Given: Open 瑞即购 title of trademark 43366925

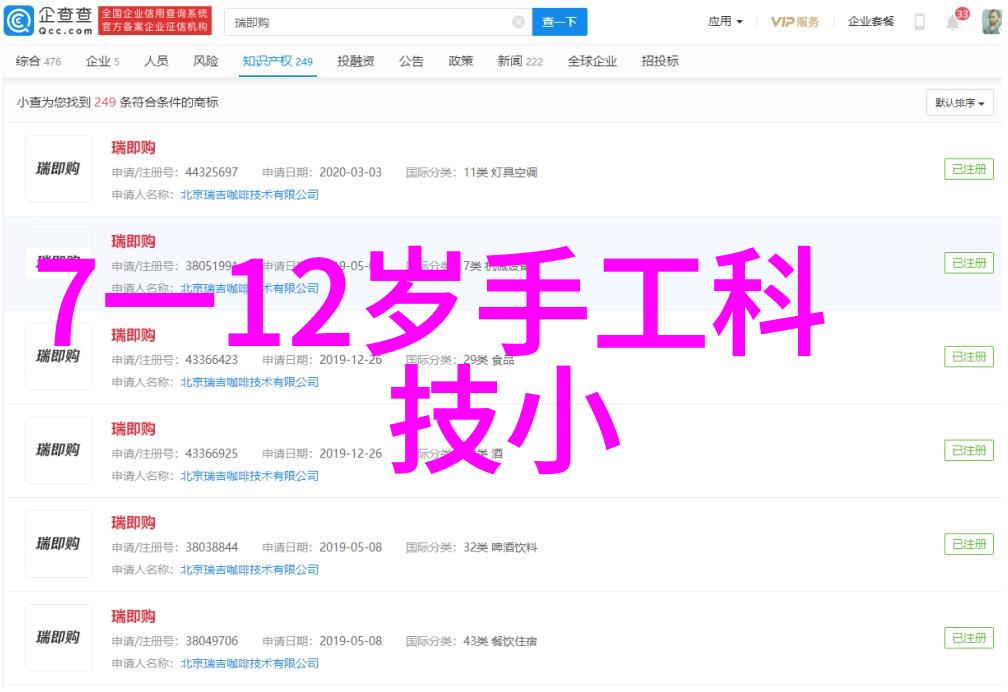Looking at the screenshot, I should 134,429.
